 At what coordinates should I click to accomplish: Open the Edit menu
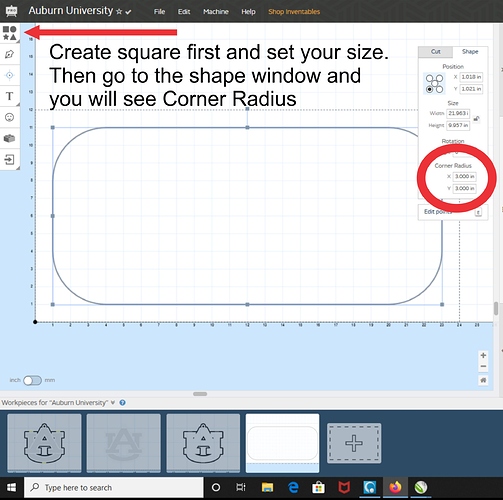(x=184, y=12)
